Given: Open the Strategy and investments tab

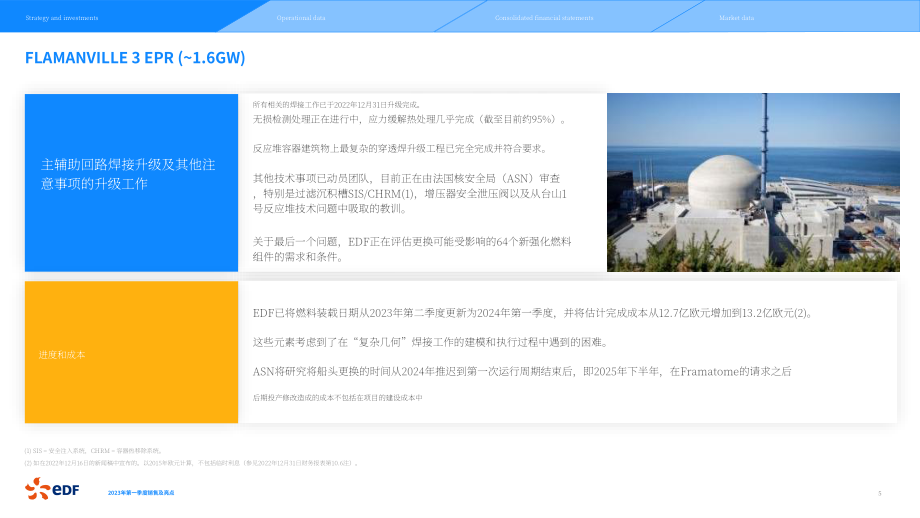Looking at the screenshot, I should pos(62,18).
